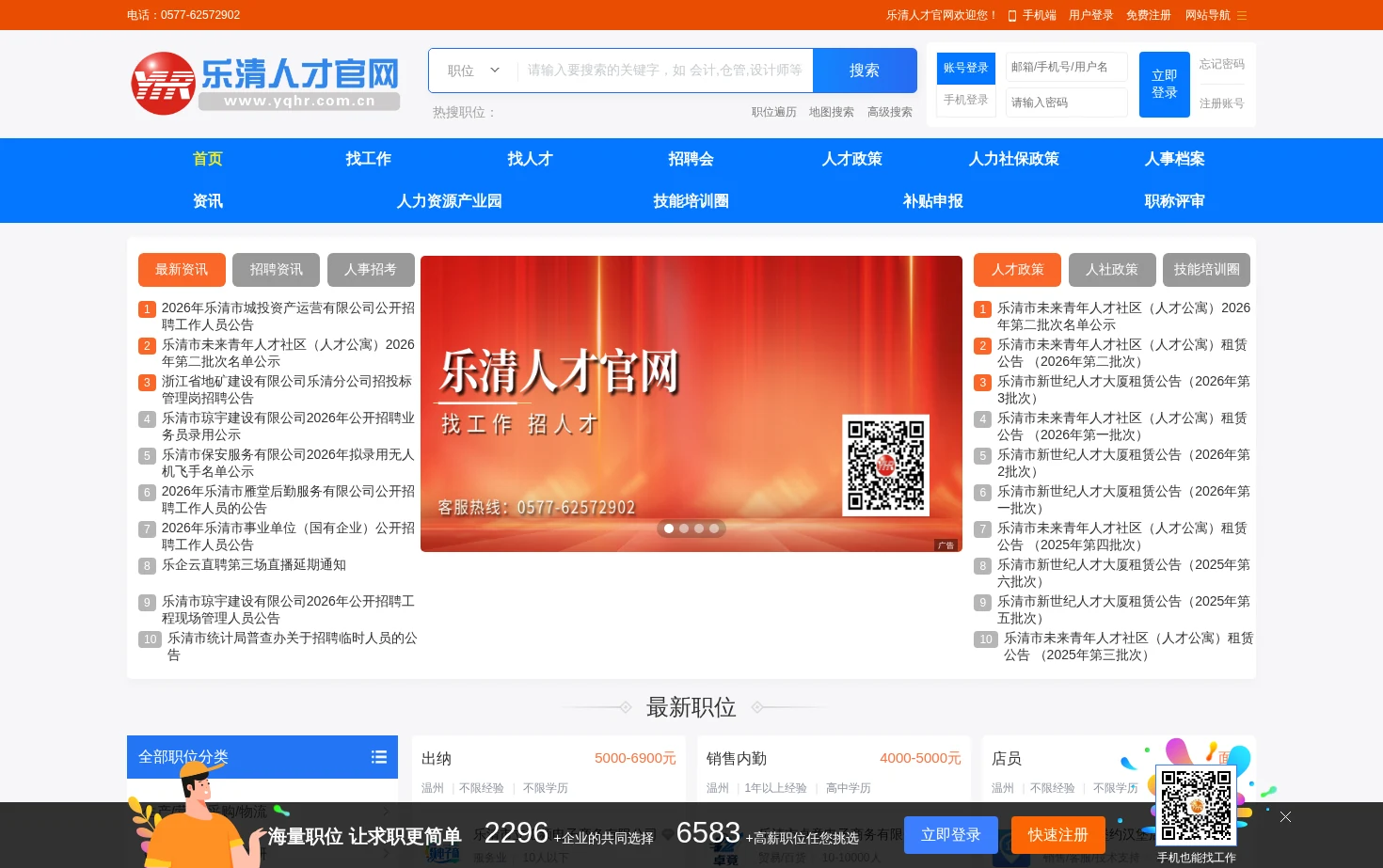Open news 2026年乐清市城投资产运营有限公司公开招聘
The width and height of the screenshot is (1383, 868).
pyautogui.click(x=288, y=316)
